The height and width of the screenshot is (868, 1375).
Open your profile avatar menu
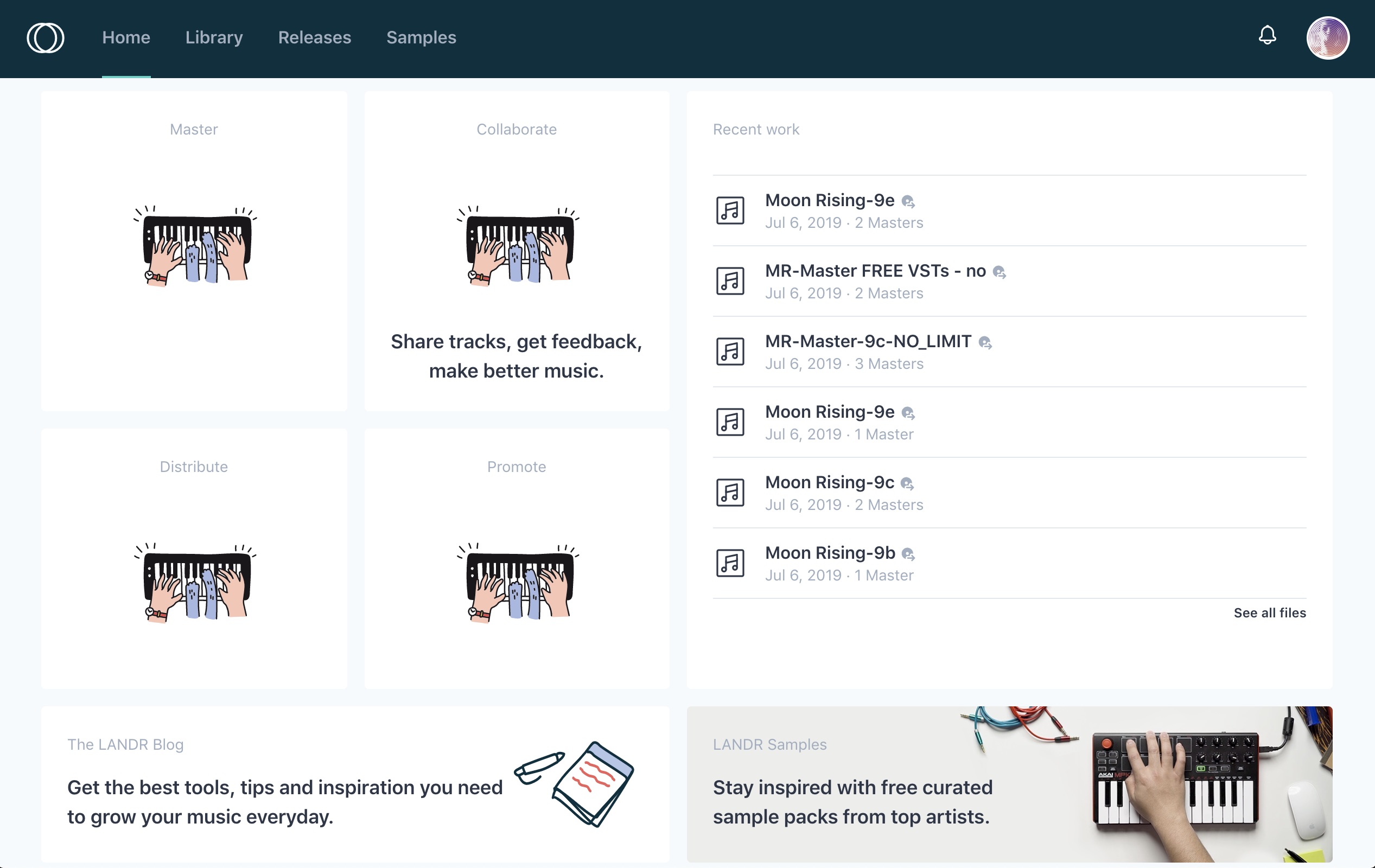click(x=1327, y=37)
